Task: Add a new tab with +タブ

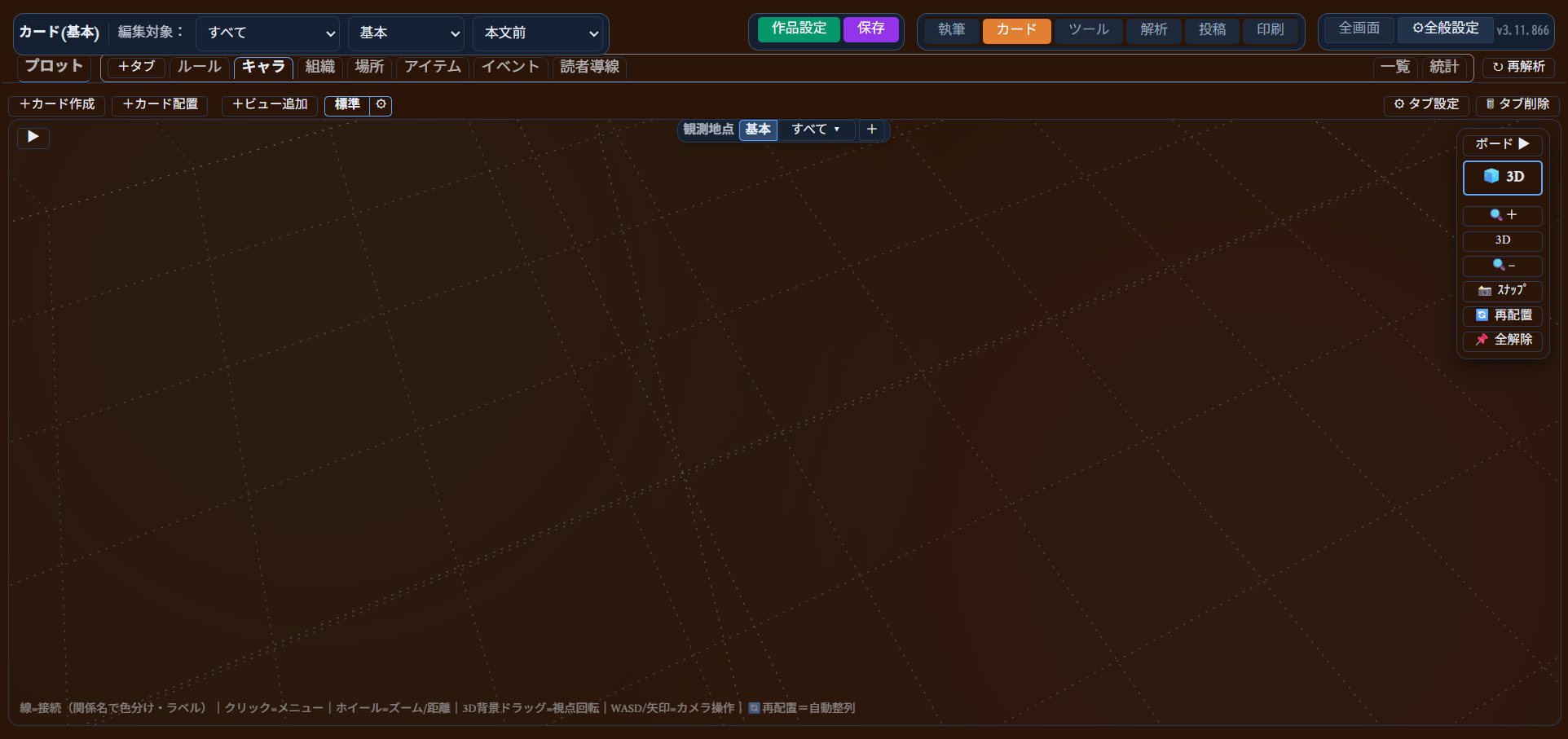Action: 136,67
